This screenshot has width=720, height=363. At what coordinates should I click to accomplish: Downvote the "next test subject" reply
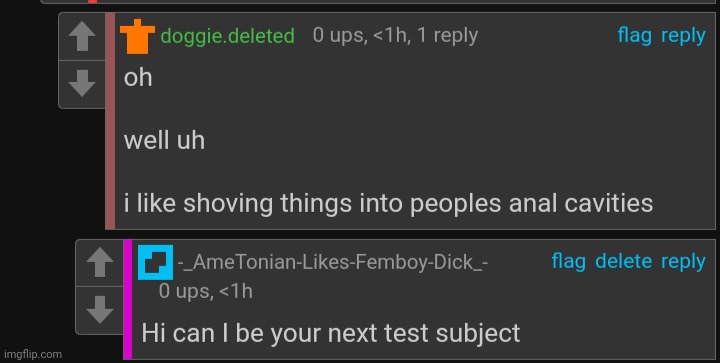pyautogui.click(x=100, y=310)
